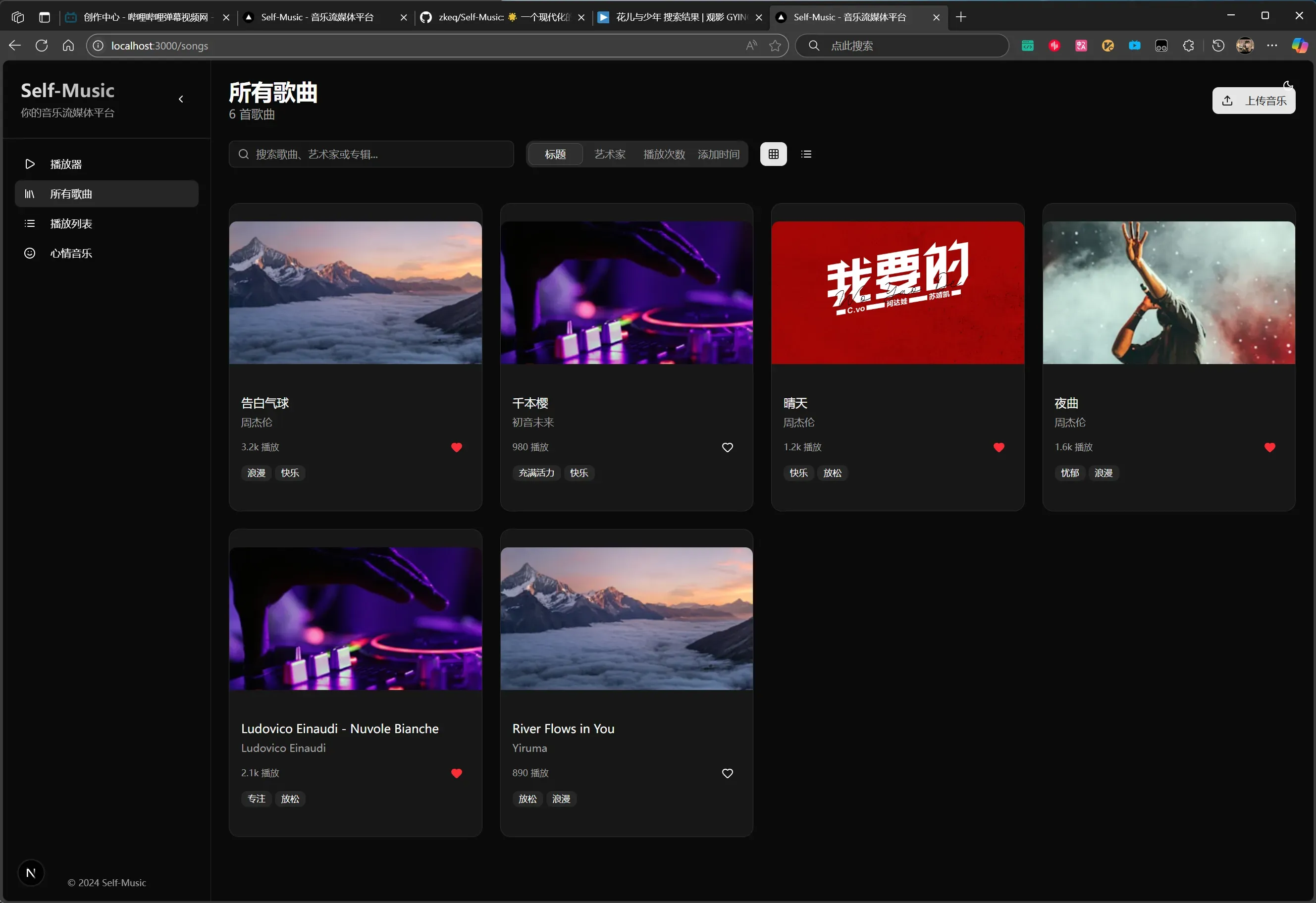This screenshot has width=1316, height=903.
Task: Sort songs by 艺术家
Action: point(610,154)
